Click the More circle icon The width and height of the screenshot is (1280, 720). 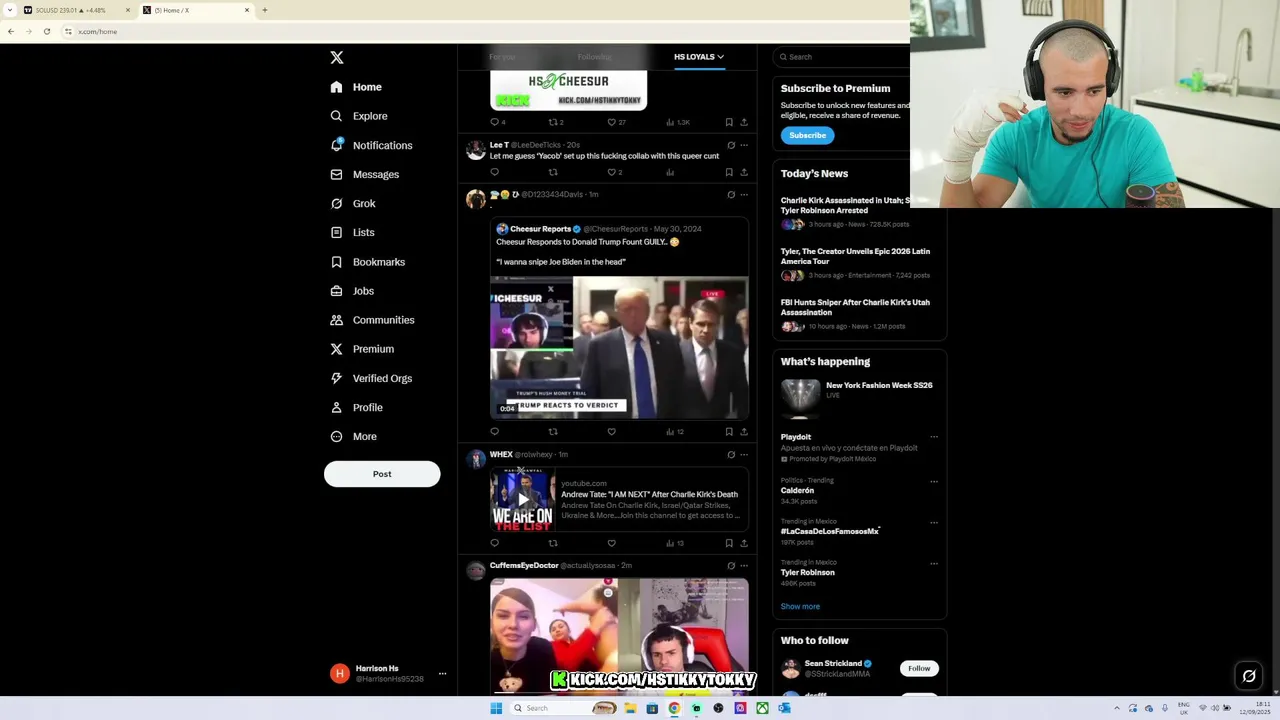click(336, 436)
